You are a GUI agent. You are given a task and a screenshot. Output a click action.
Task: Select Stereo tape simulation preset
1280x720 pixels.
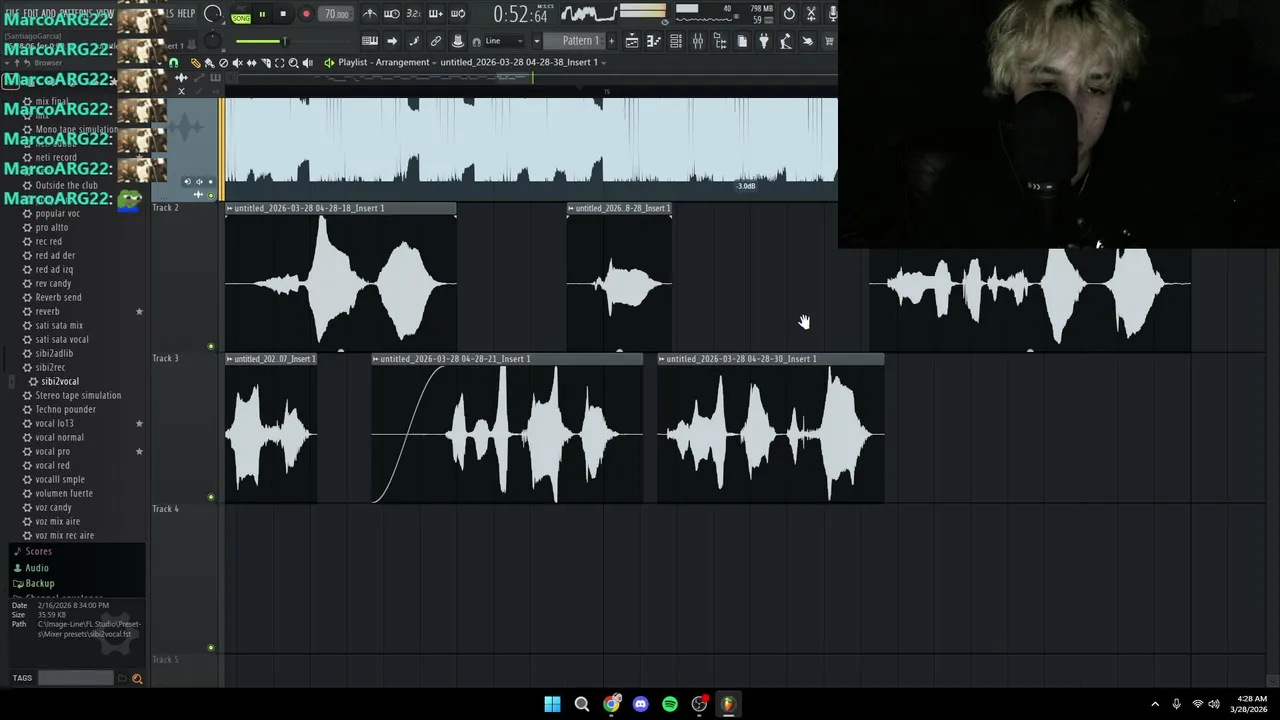tap(78, 395)
